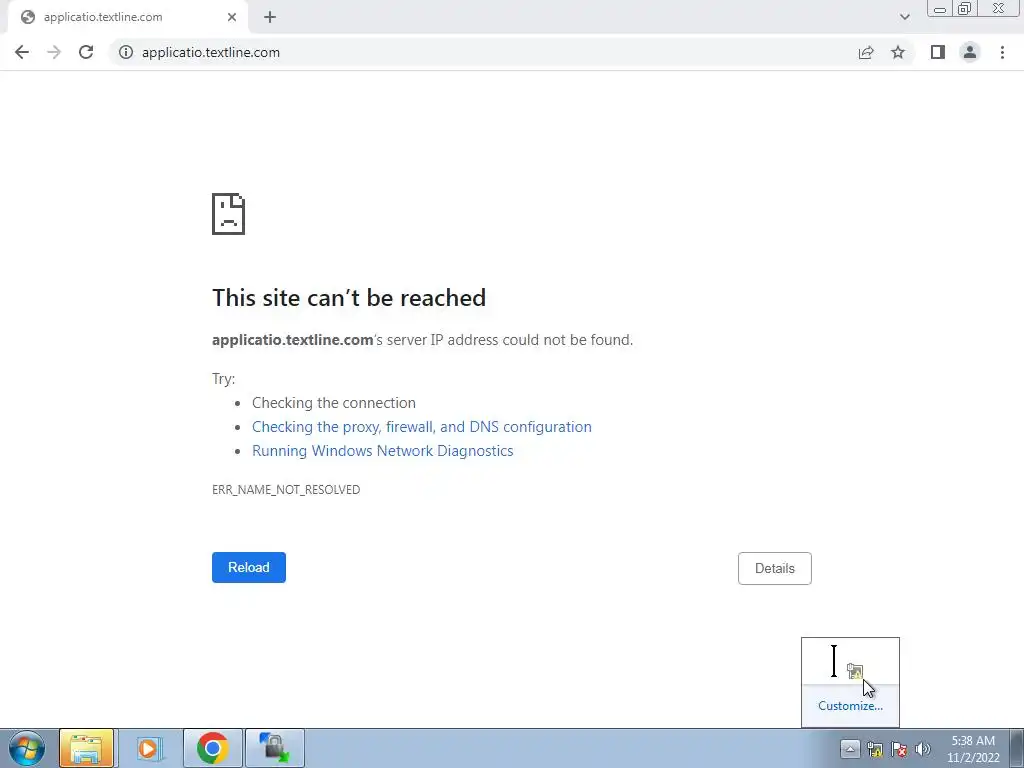Click the network status tray icon
This screenshot has height=768, width=1024.
point(875,749)
